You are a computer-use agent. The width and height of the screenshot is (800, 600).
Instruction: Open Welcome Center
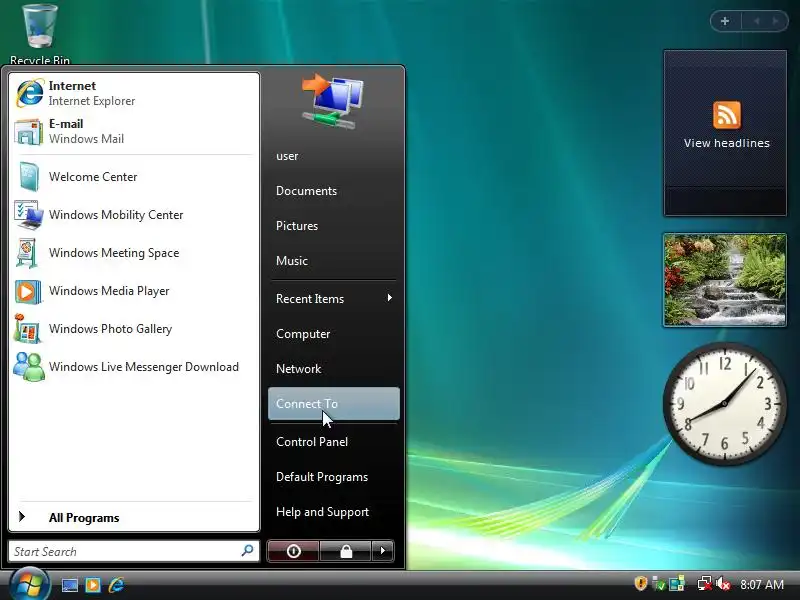pos(134,177)
